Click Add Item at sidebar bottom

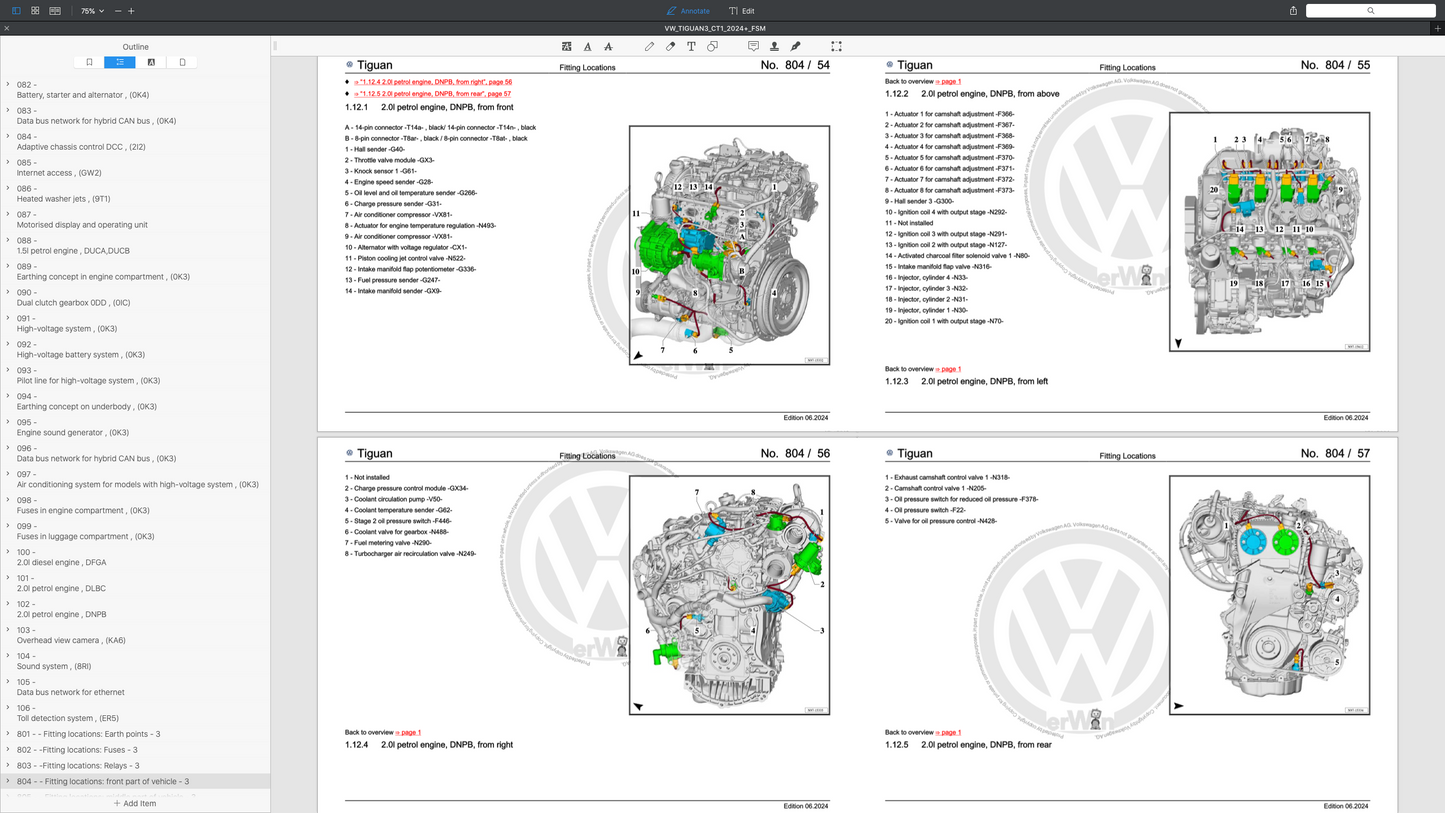coord(135,803)
